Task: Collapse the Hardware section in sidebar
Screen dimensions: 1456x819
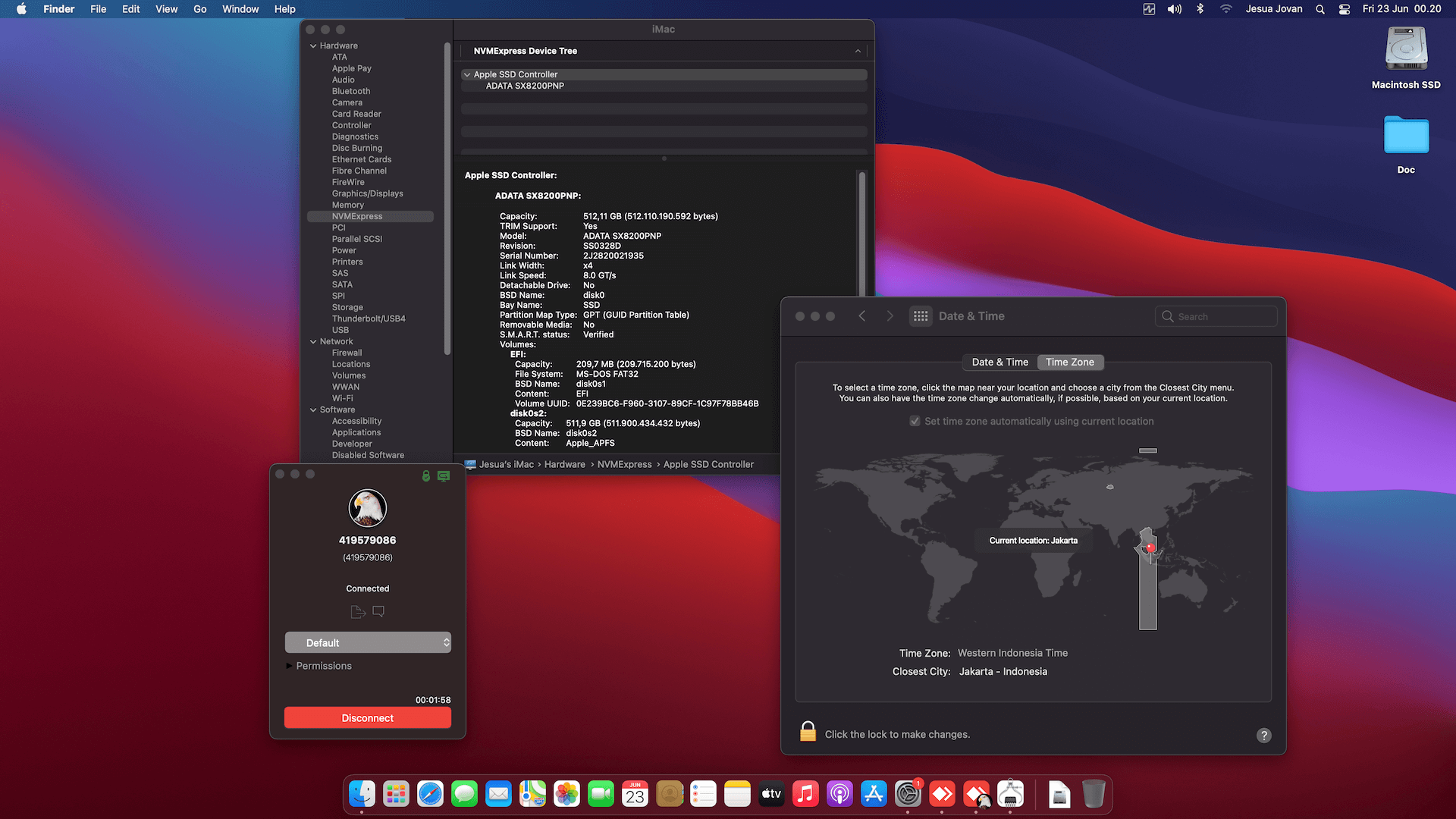Action: click(313, 46)
